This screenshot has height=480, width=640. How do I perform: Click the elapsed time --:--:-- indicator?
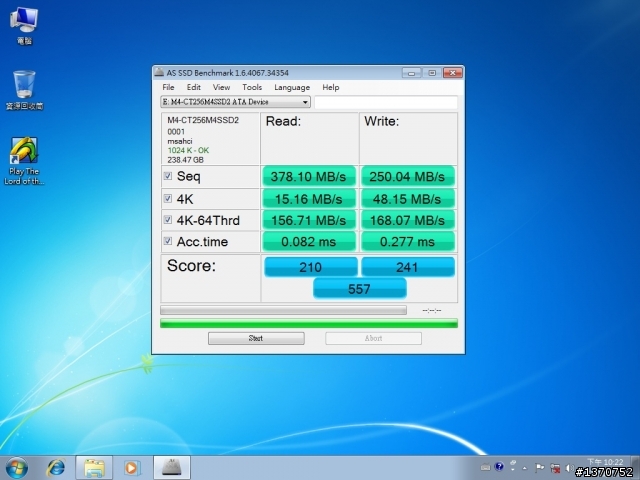[431, 311]
